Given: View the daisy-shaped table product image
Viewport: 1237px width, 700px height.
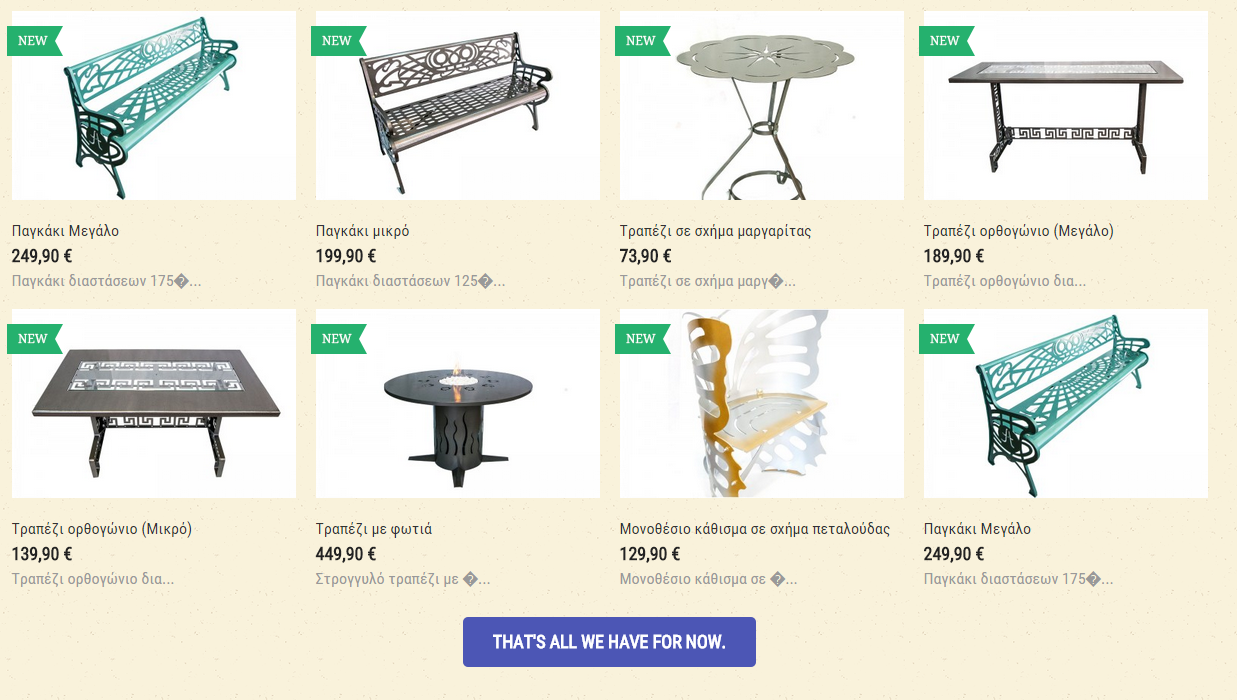Looking at the screenshot, I should click(762, 105).
